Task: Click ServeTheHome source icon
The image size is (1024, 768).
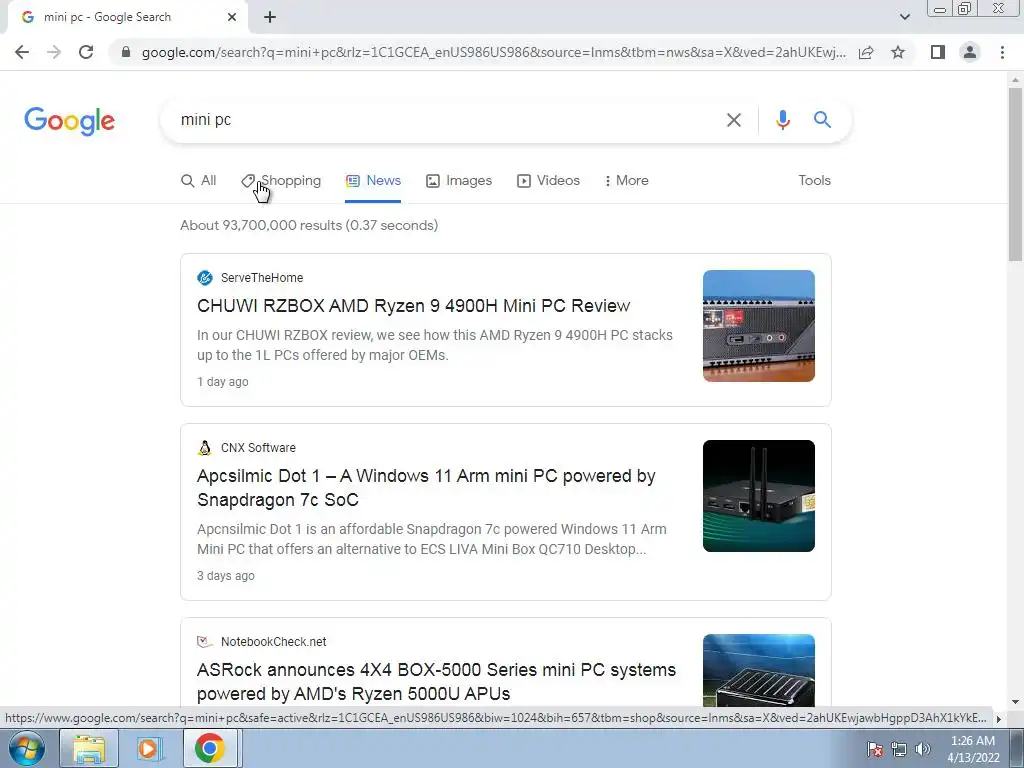Action: [204, 278]
